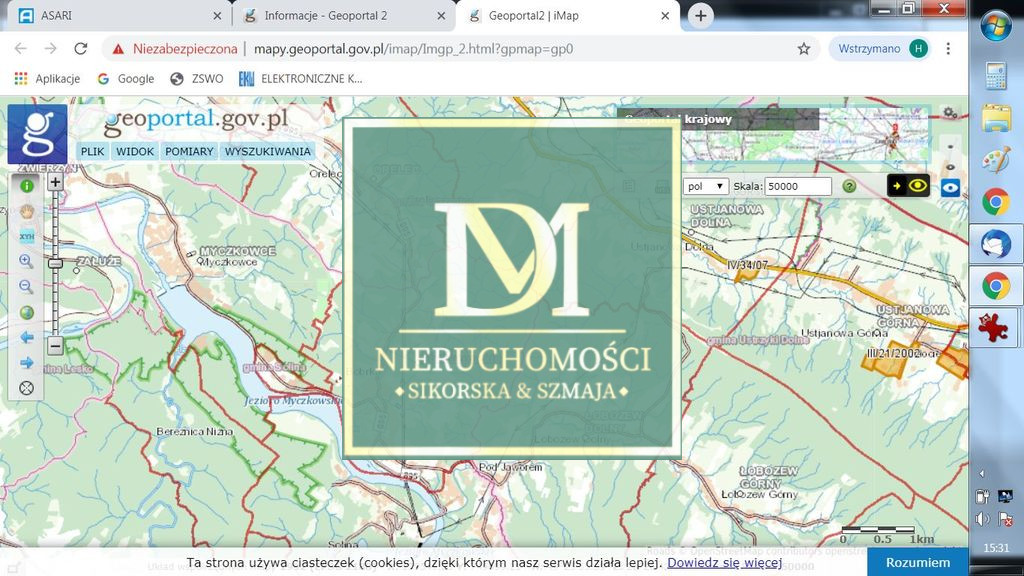This screenshot has height=576, width=1024.
Task: Select the hand pan tool
Action: click(x=27, y=212)
